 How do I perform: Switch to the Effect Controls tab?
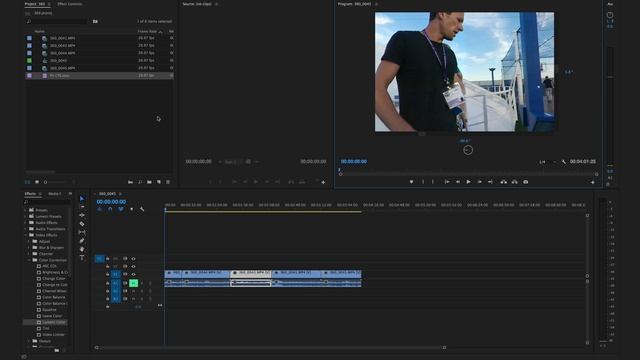[69, 4]
